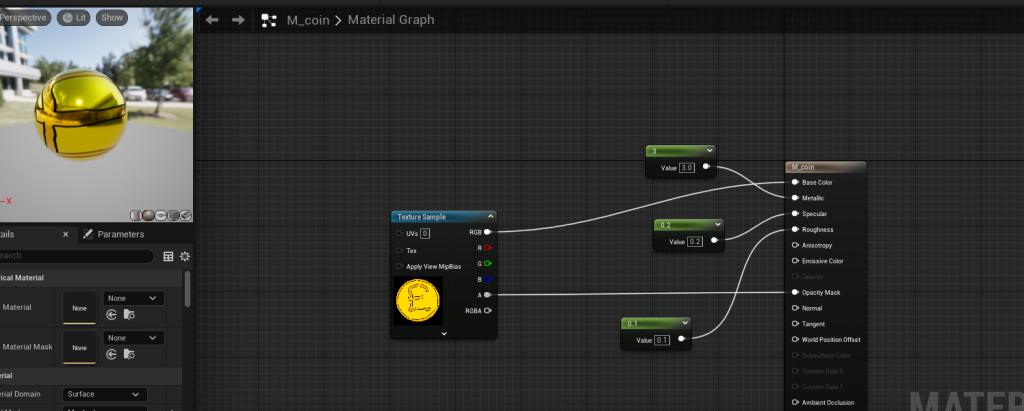Click the back navigation arrow in graph toolbar

[x=212, y=20]
